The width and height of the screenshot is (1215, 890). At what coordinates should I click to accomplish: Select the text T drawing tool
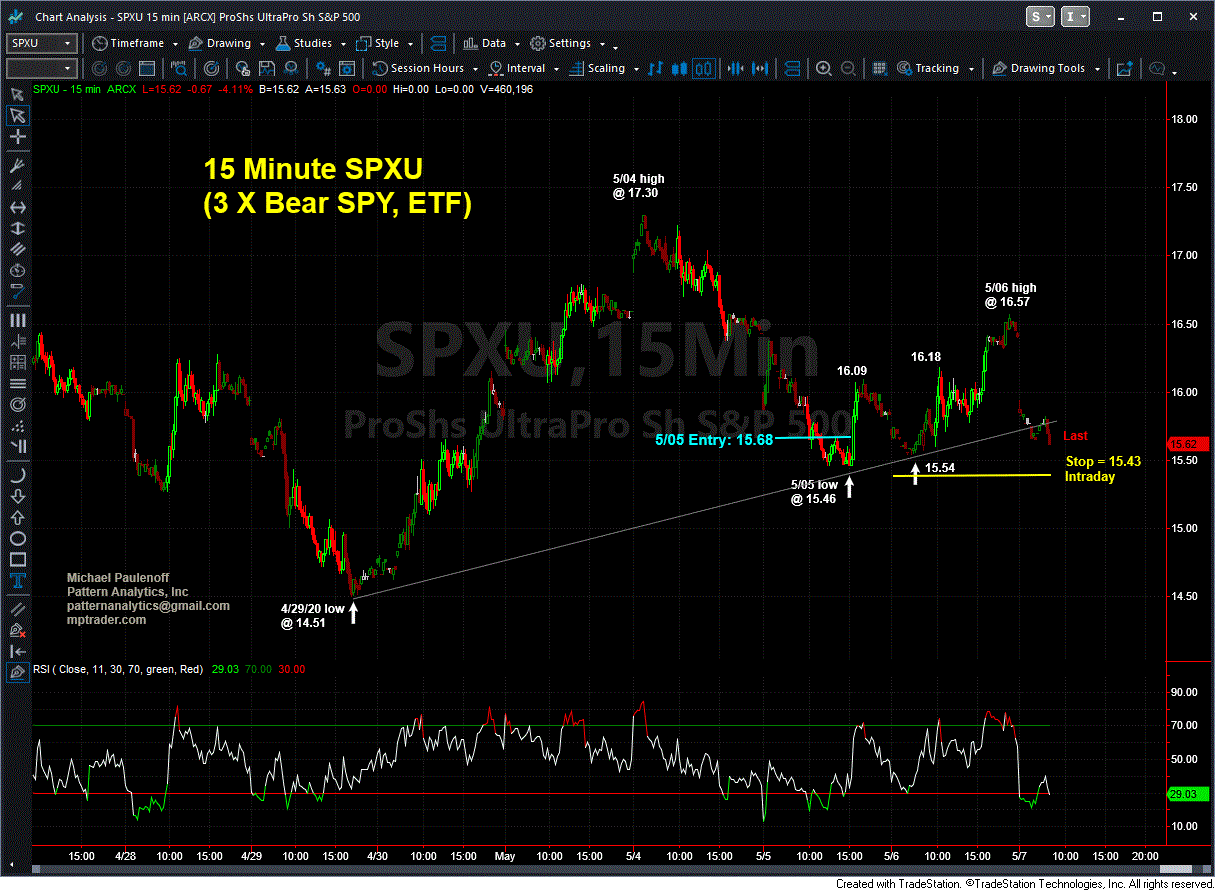click(16, 581)
